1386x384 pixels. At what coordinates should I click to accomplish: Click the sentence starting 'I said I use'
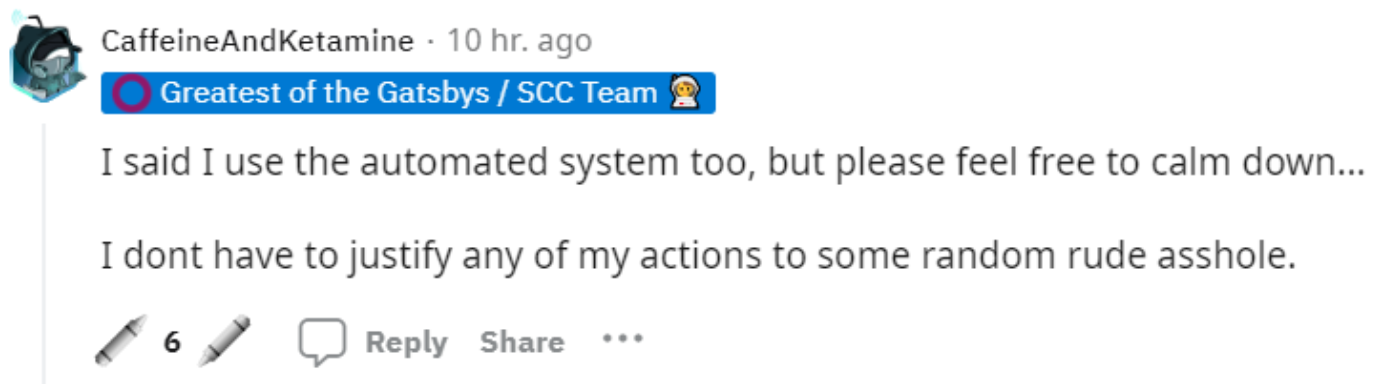[x=733, y=163]
